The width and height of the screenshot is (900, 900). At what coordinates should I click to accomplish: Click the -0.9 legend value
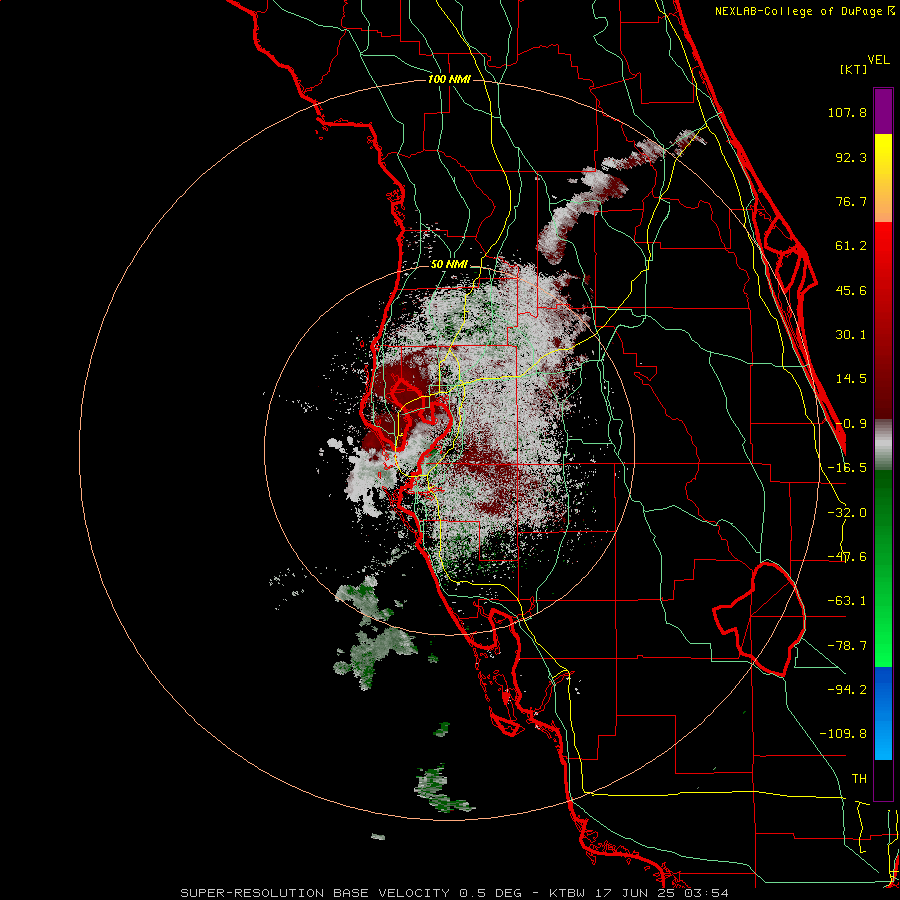pyautogui.click(x=851, y=424)
